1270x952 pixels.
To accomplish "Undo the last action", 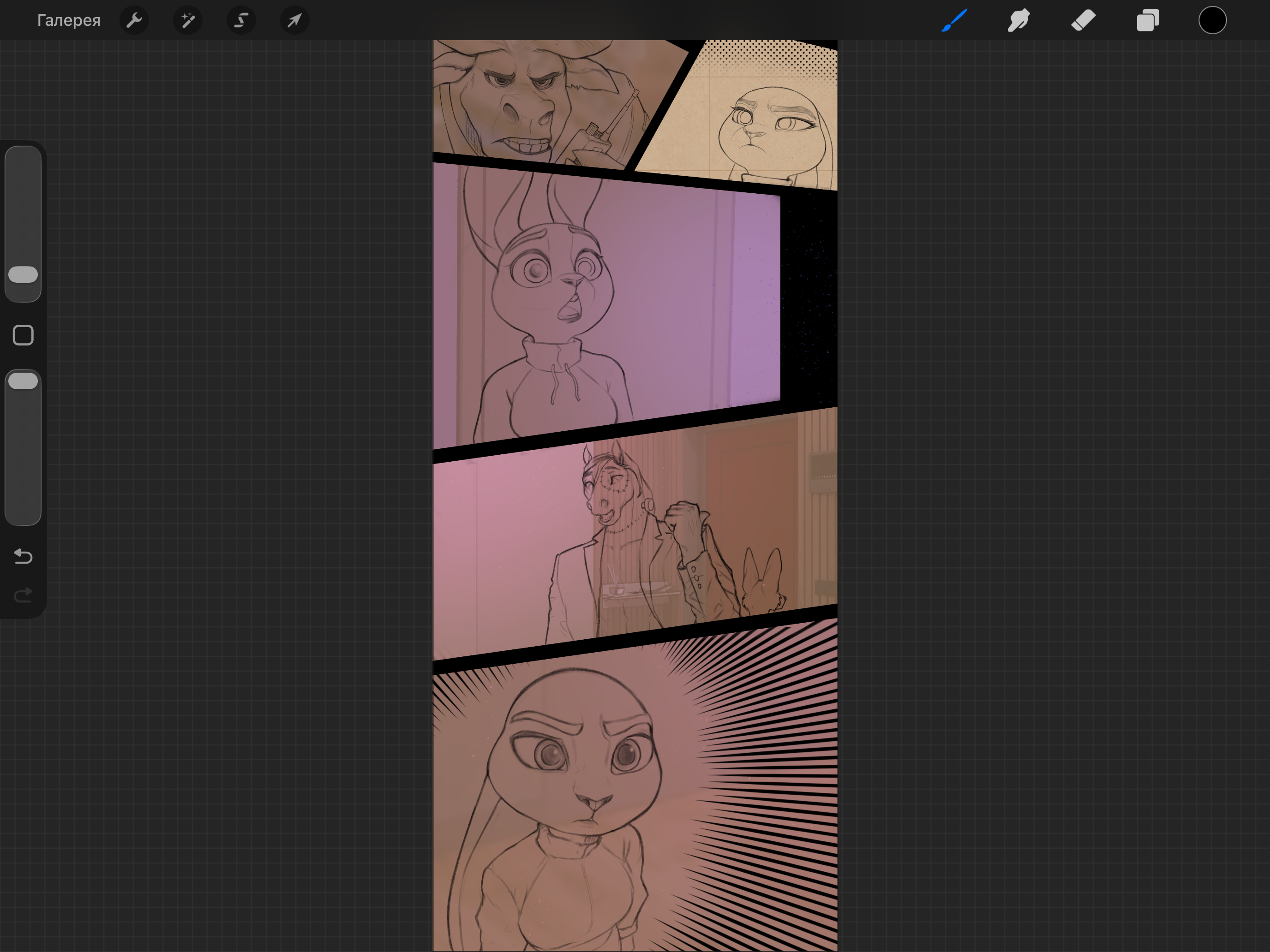I will point(23,556).
